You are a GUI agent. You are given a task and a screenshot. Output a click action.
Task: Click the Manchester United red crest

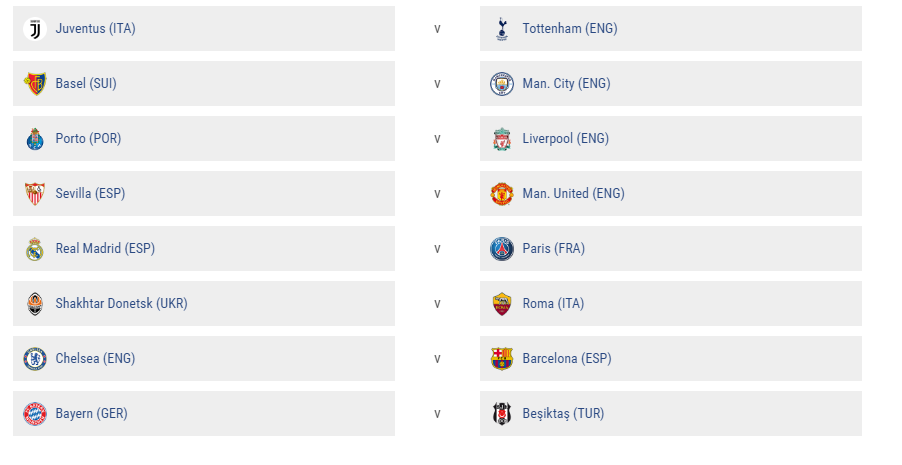502,194
